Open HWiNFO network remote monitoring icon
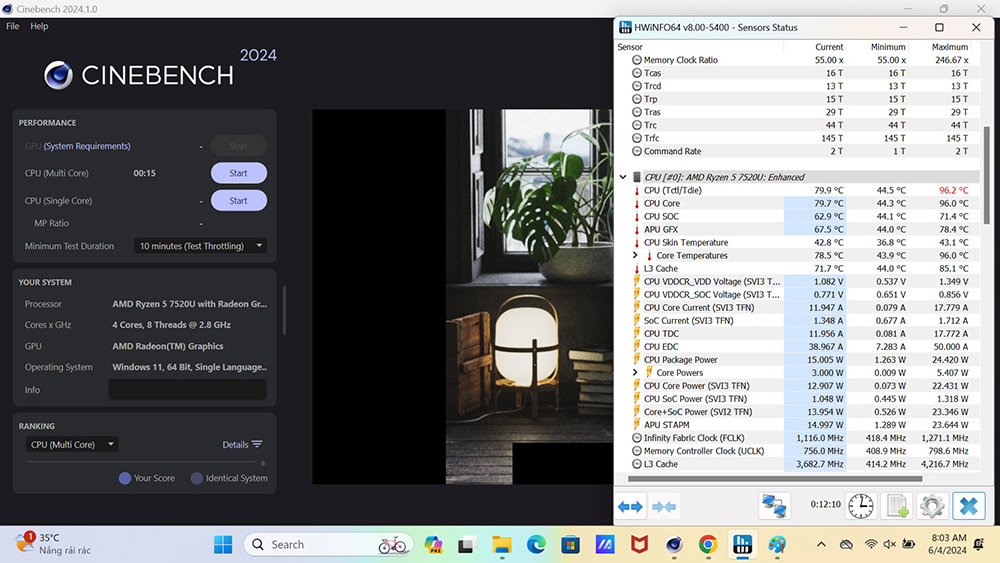1000x563 pixels. tap(774, 506)
